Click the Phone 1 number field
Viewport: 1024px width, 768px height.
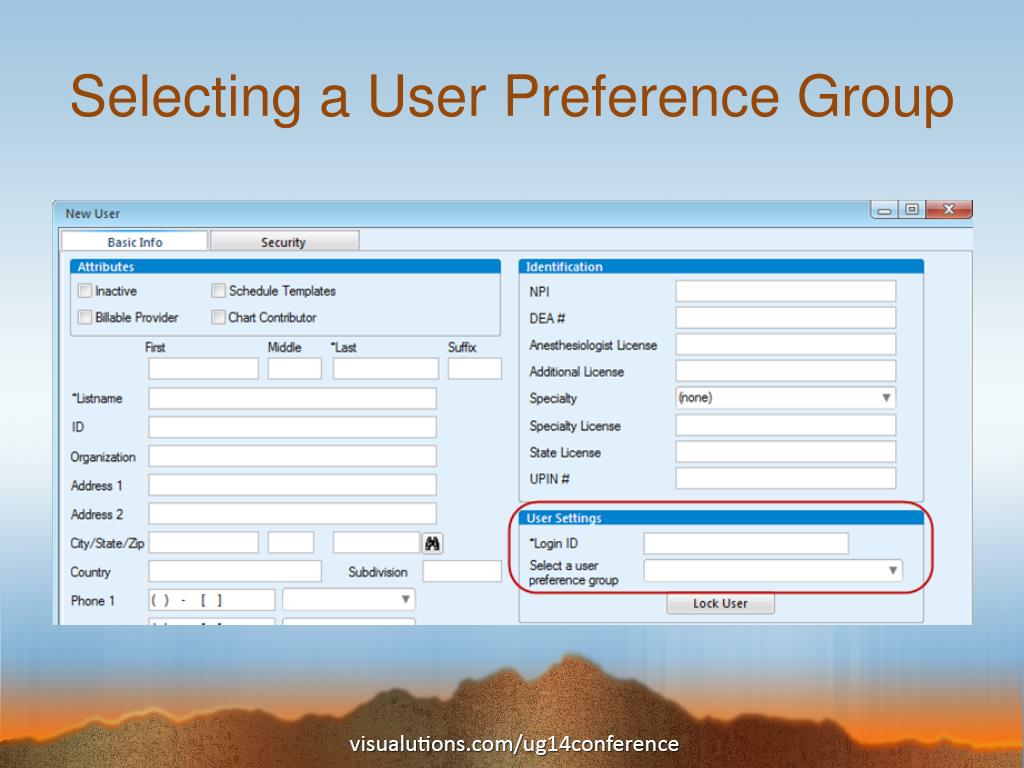click(x=212, y=600)
